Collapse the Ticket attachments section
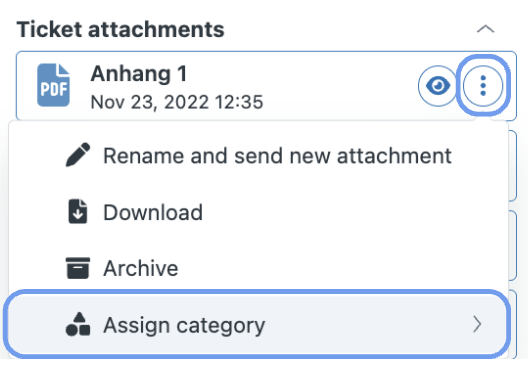This screenshot has width=528, height=372. pos(485,29)
